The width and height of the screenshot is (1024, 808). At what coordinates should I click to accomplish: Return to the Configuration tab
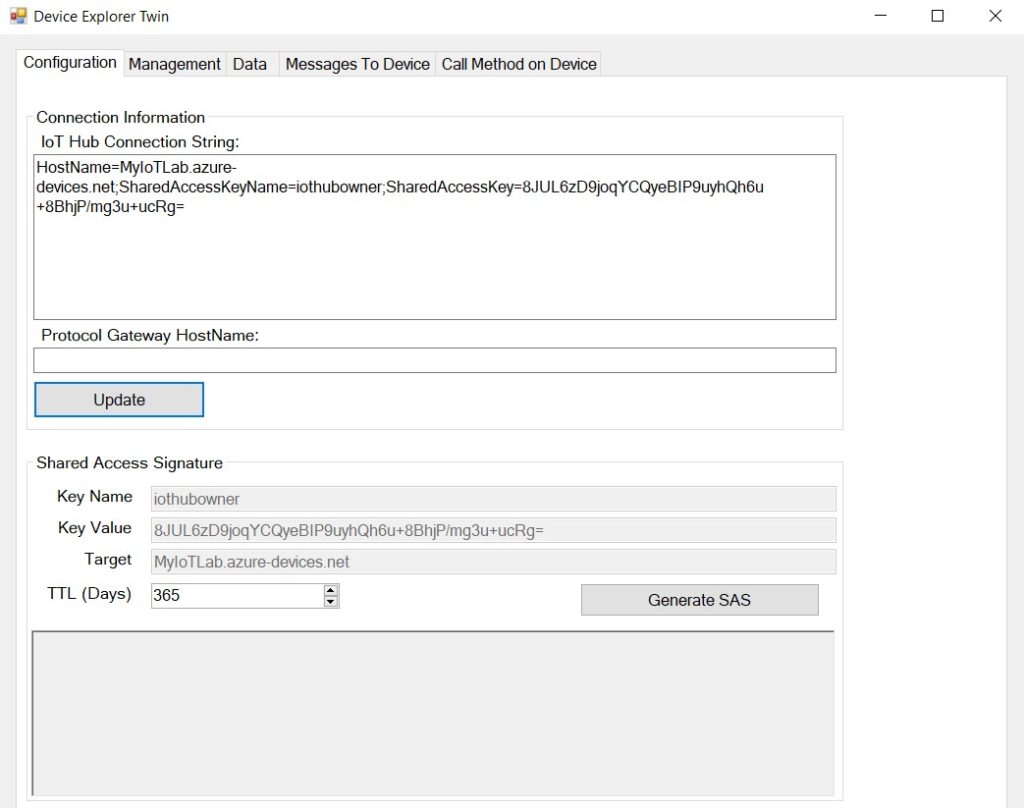click(69, 62)
